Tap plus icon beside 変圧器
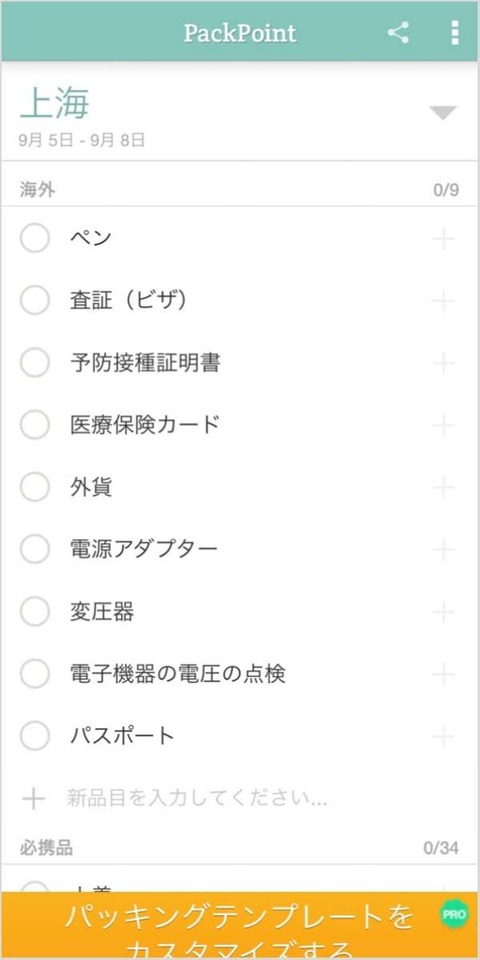 (x=443, y=612)
